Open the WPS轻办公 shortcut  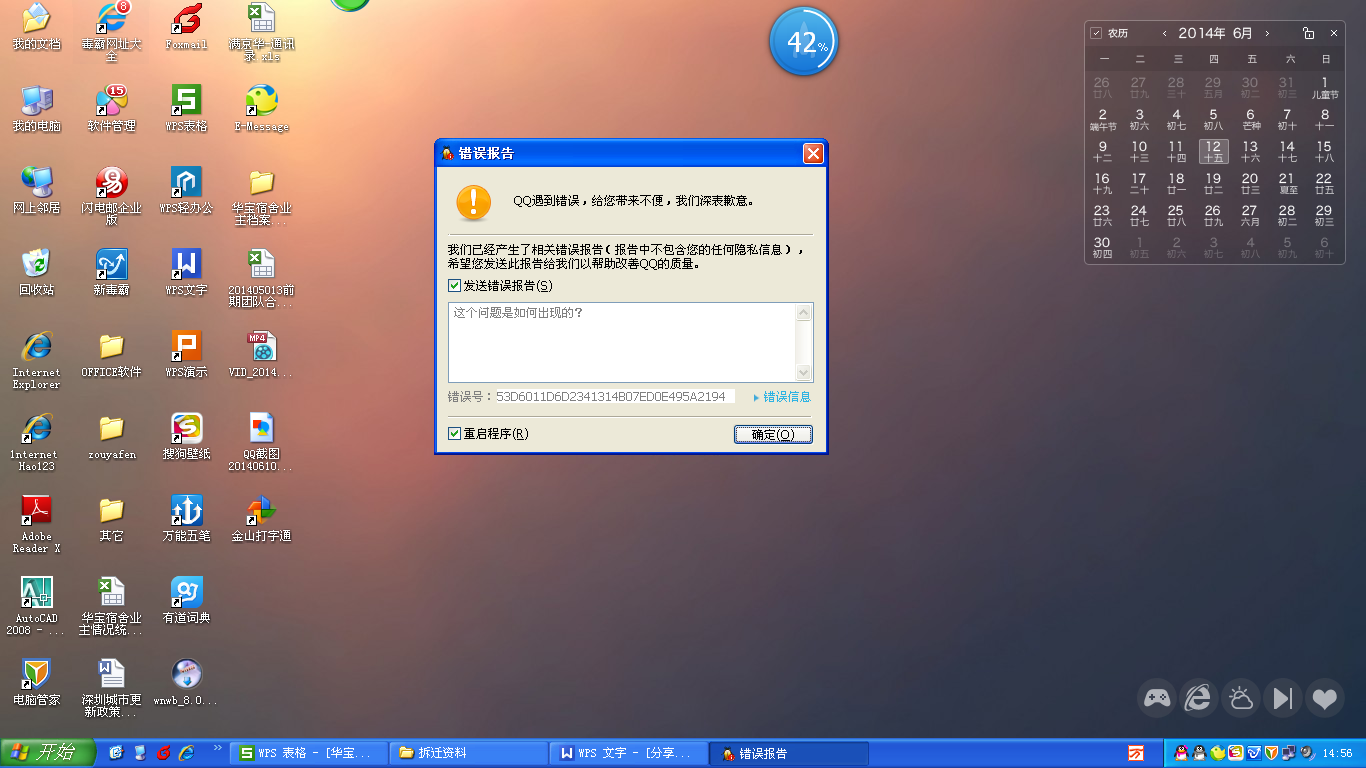186,191
